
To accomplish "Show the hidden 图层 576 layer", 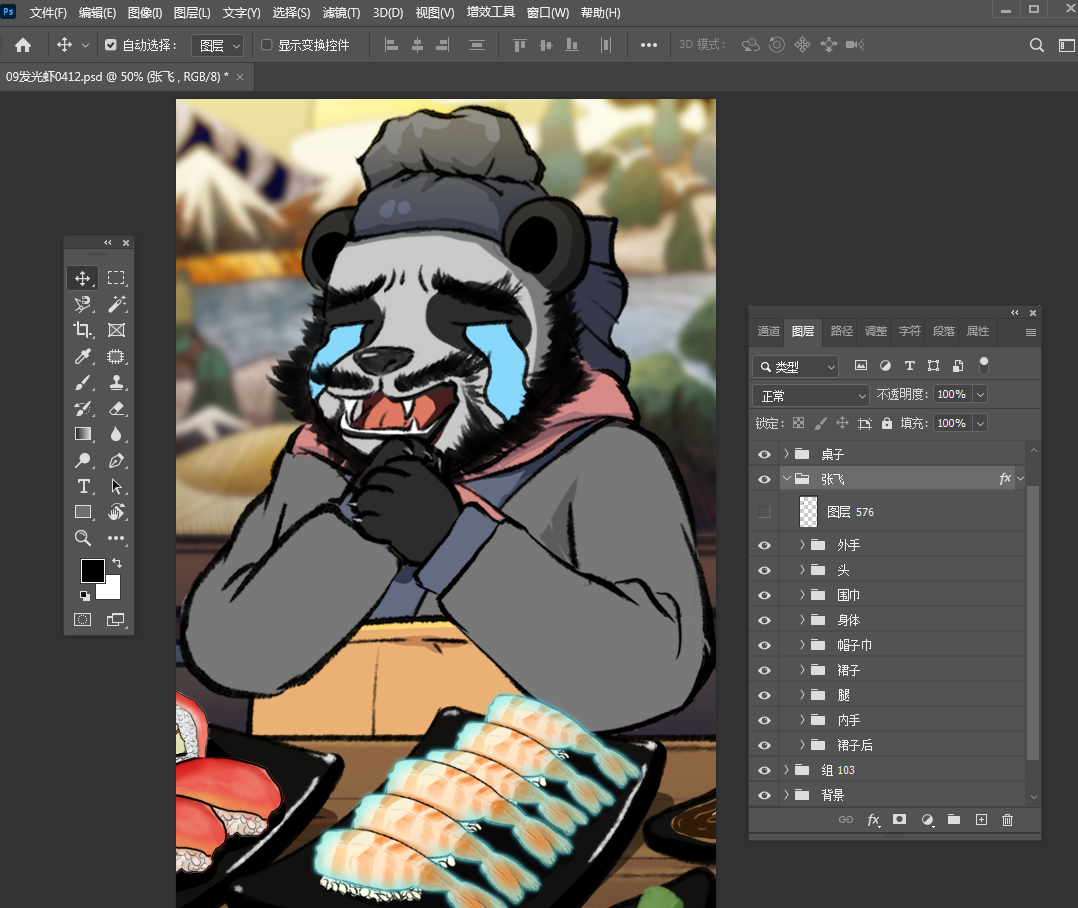I will coord(764,512).
